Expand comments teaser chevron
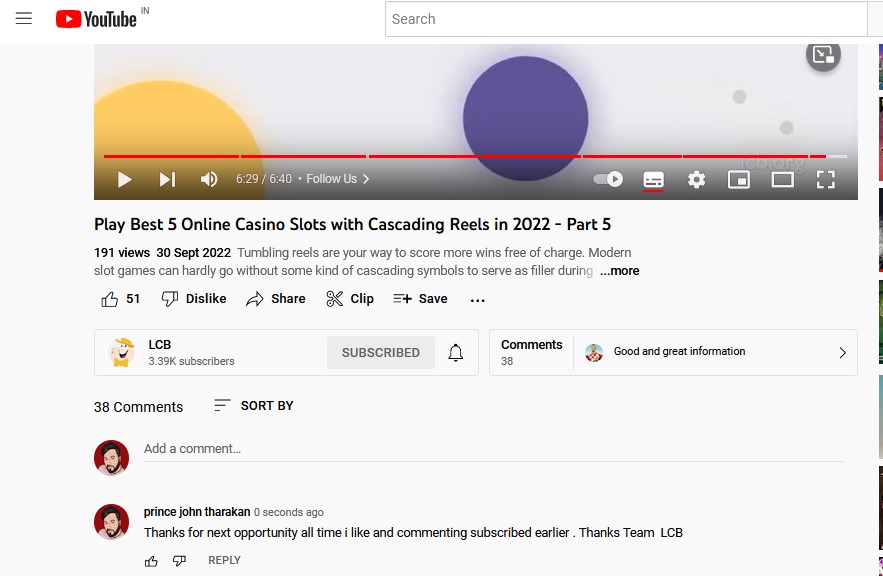The width and height of the screenshot is (883, 576). tap(842, 352)
